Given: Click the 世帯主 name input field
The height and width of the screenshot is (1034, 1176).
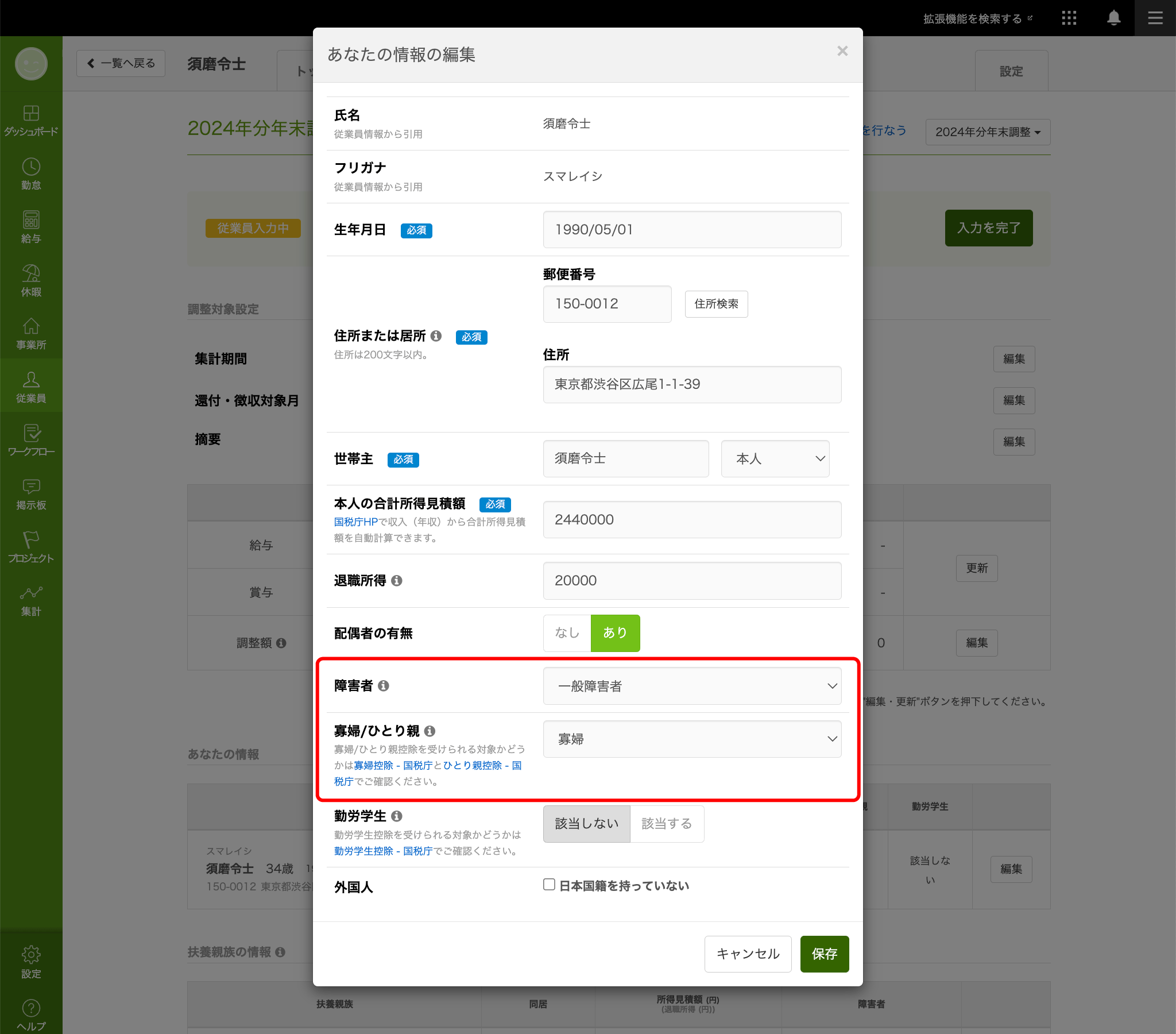Looking at the screenshot, I should (625, 458).
